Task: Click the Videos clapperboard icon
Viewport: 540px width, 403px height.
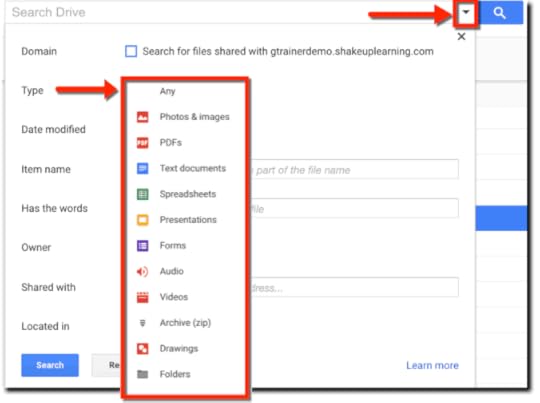Action: [143, 297]
